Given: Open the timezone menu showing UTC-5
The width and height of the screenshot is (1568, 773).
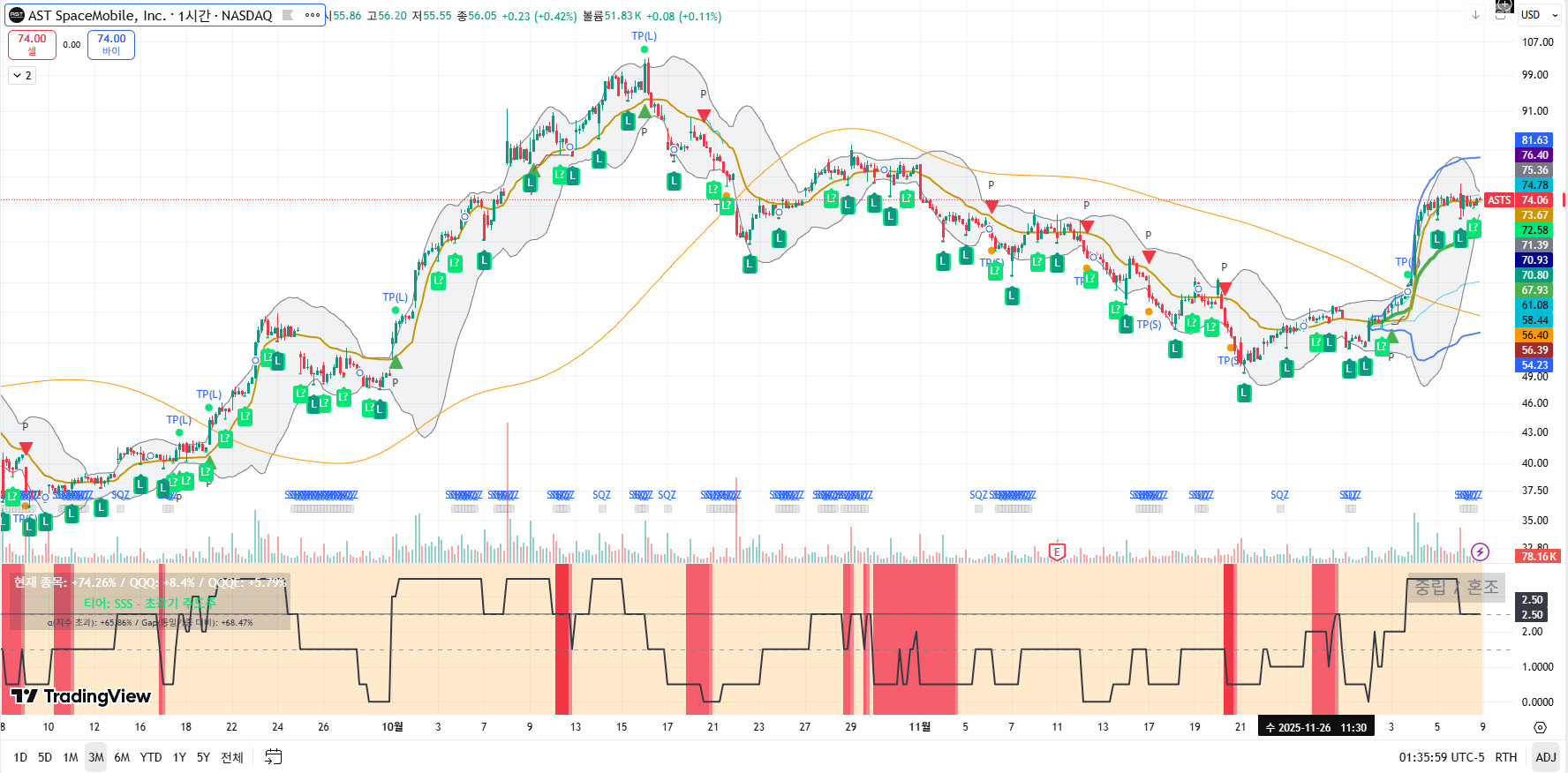Looking at the screenshot, I should pos(1442,757).
